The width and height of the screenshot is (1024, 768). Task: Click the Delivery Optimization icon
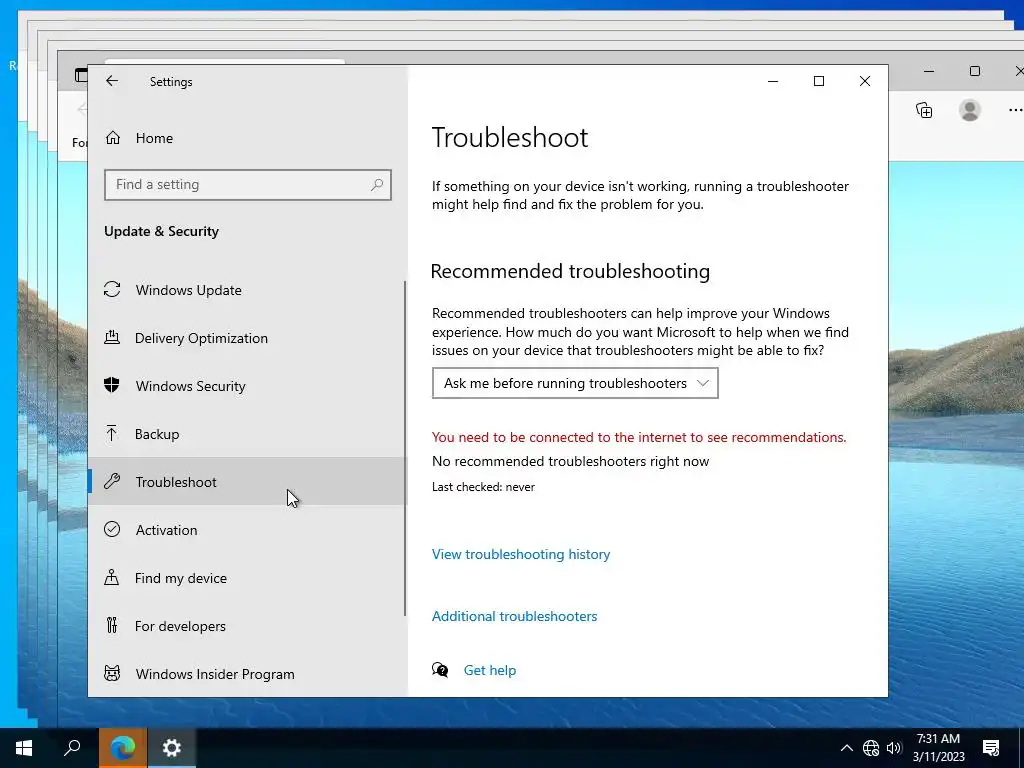click(x=112, y=338)
